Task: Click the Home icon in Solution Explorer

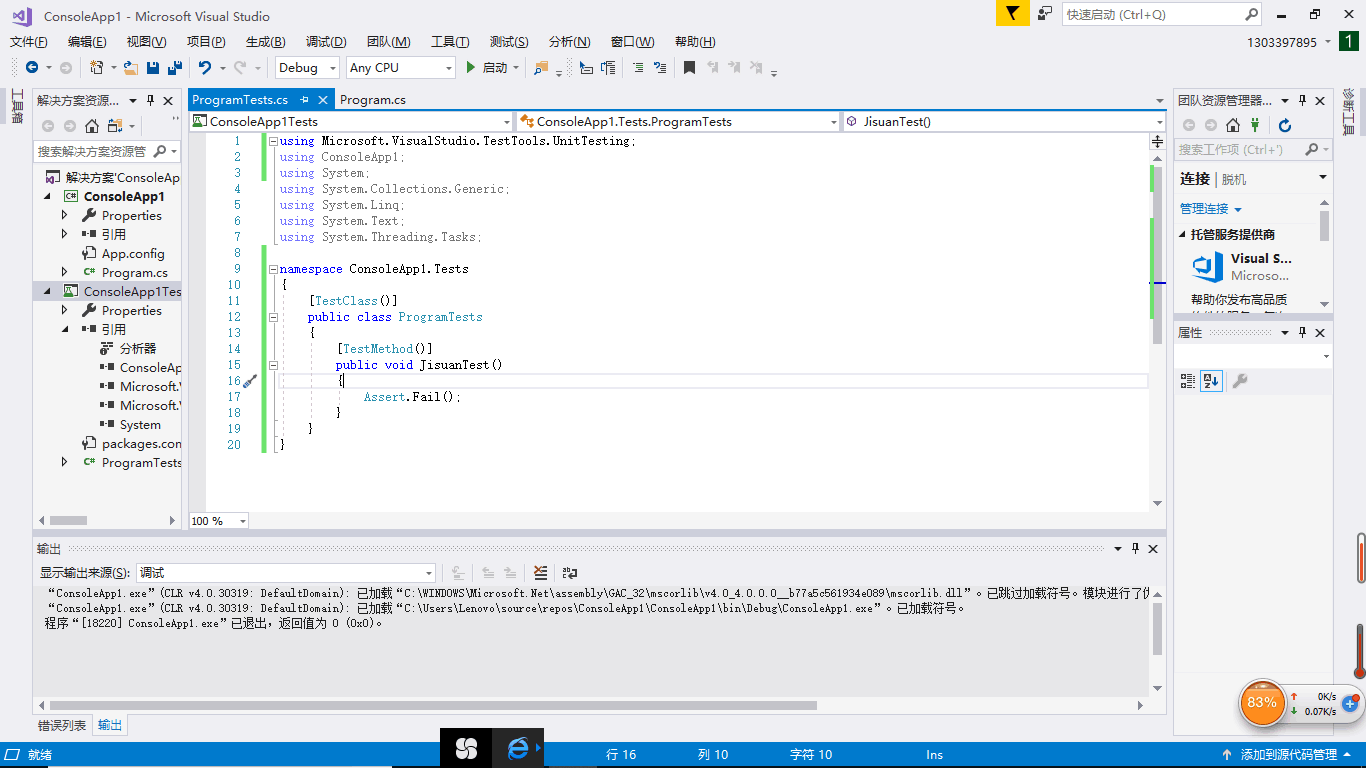Action: pyautogui.click(x=92, y=126)
